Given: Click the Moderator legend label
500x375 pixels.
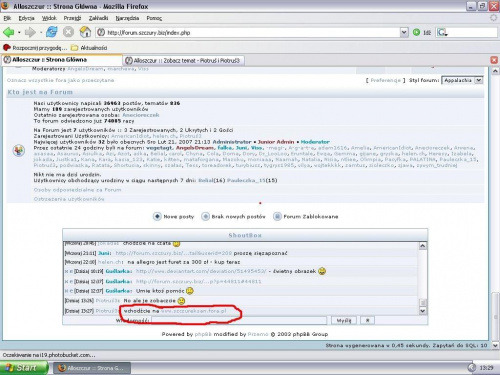Looking at the screenshot, I should (315, 142).
